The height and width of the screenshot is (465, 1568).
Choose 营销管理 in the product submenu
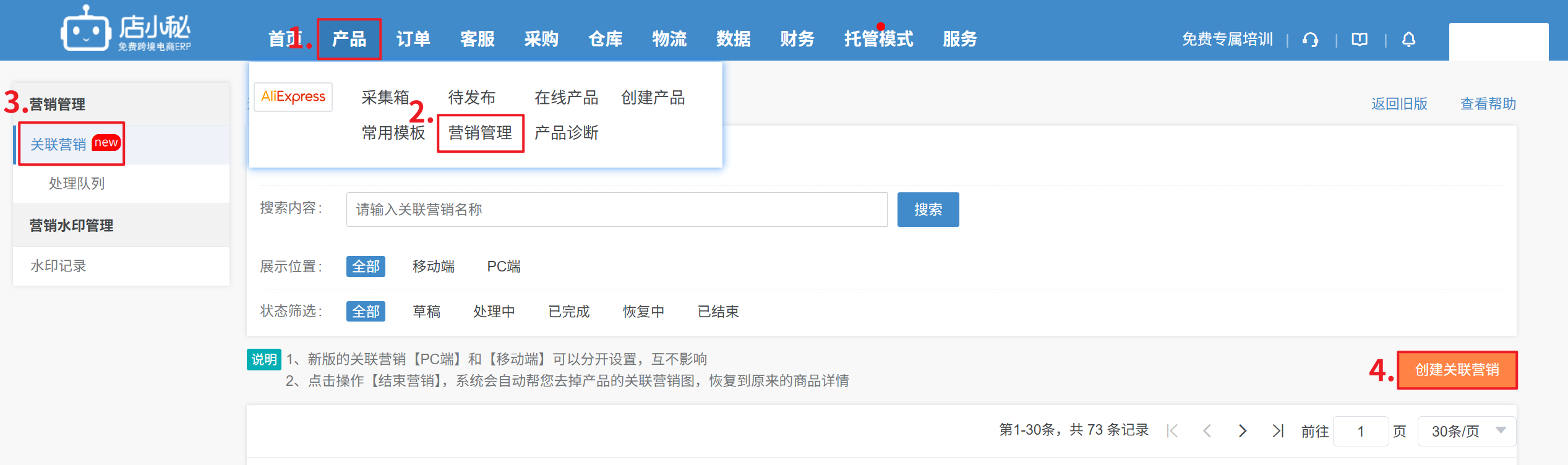tap(480, 133)
